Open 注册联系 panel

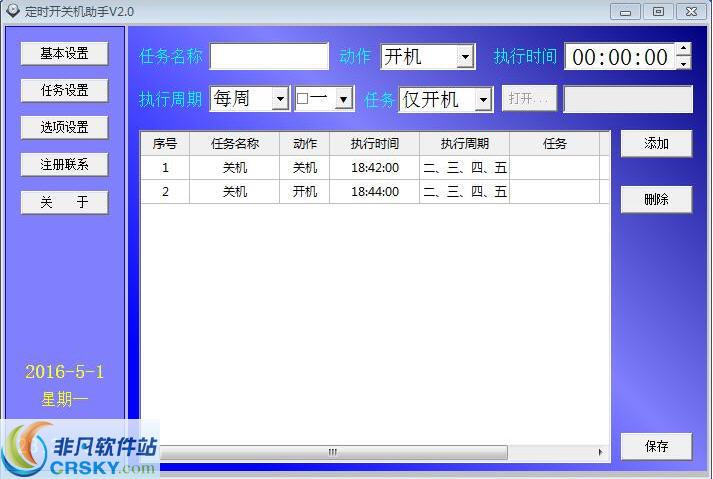[65, 164]
